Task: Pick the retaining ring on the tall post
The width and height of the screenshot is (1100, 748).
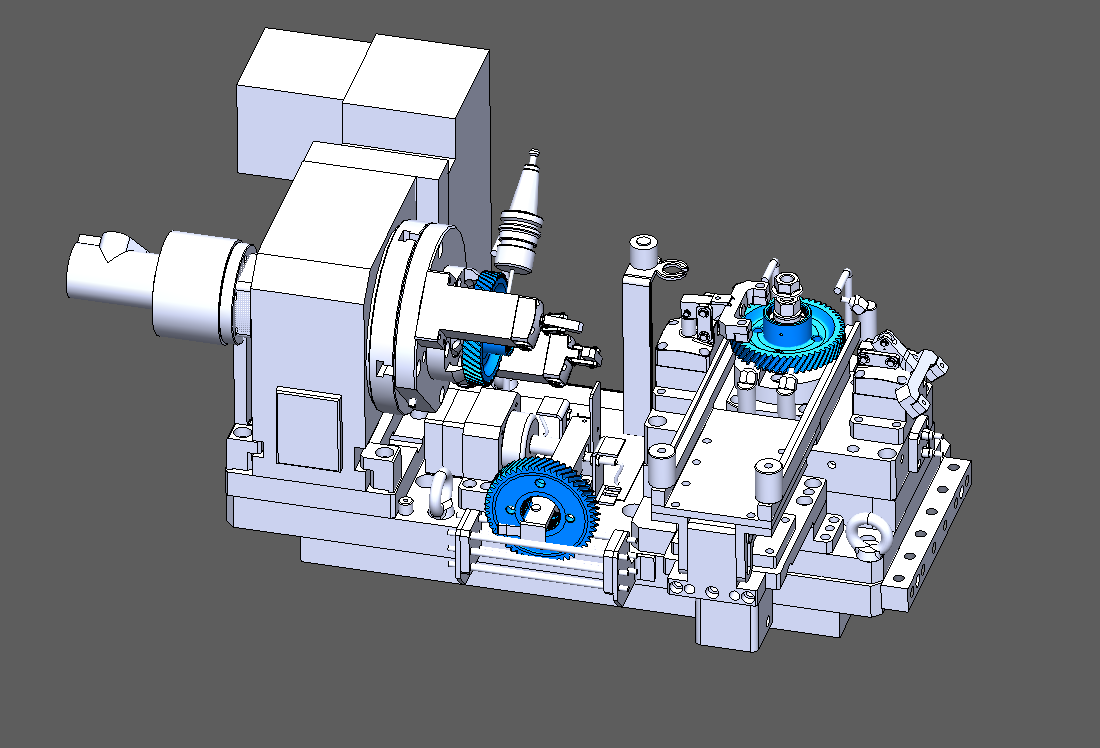Action: [674, 269]
